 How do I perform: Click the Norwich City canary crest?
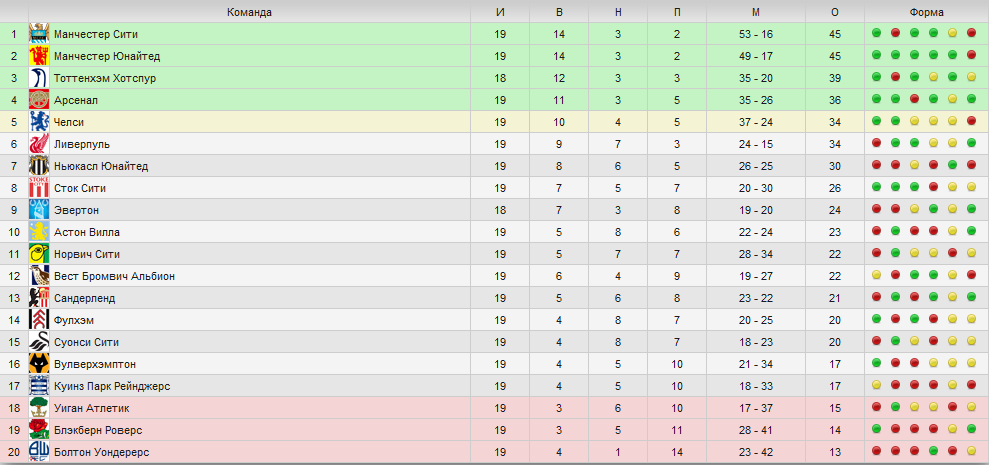click(39, 254)
